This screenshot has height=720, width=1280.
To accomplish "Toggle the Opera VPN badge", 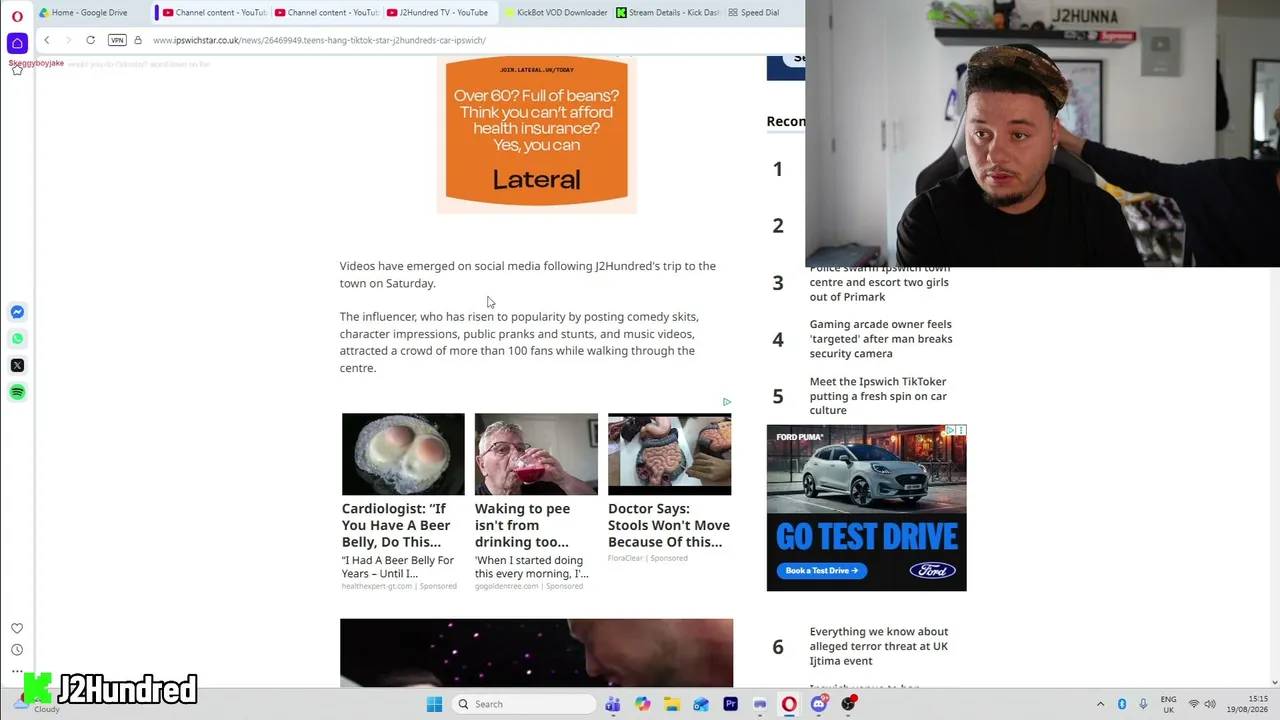I will 117,40.
